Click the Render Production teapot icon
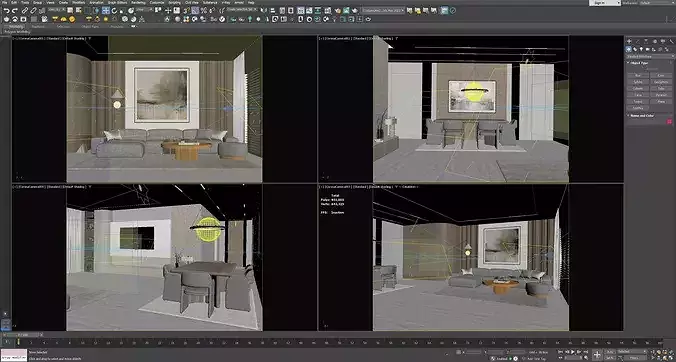 point(354,10)
